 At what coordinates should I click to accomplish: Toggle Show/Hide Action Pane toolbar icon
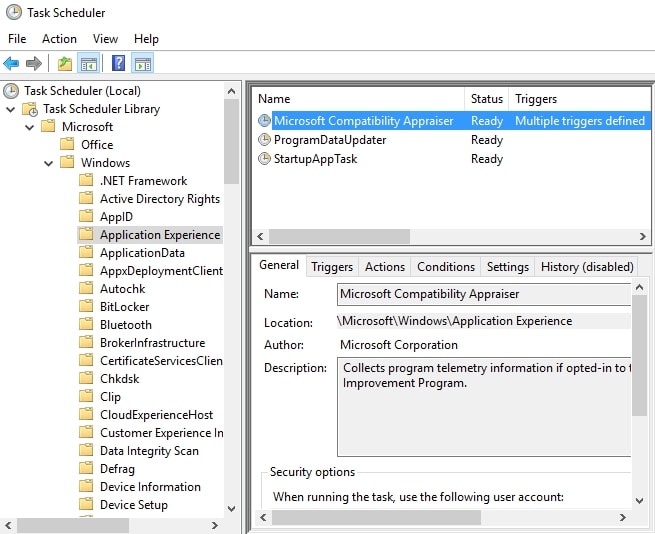[x=142, y=64]
